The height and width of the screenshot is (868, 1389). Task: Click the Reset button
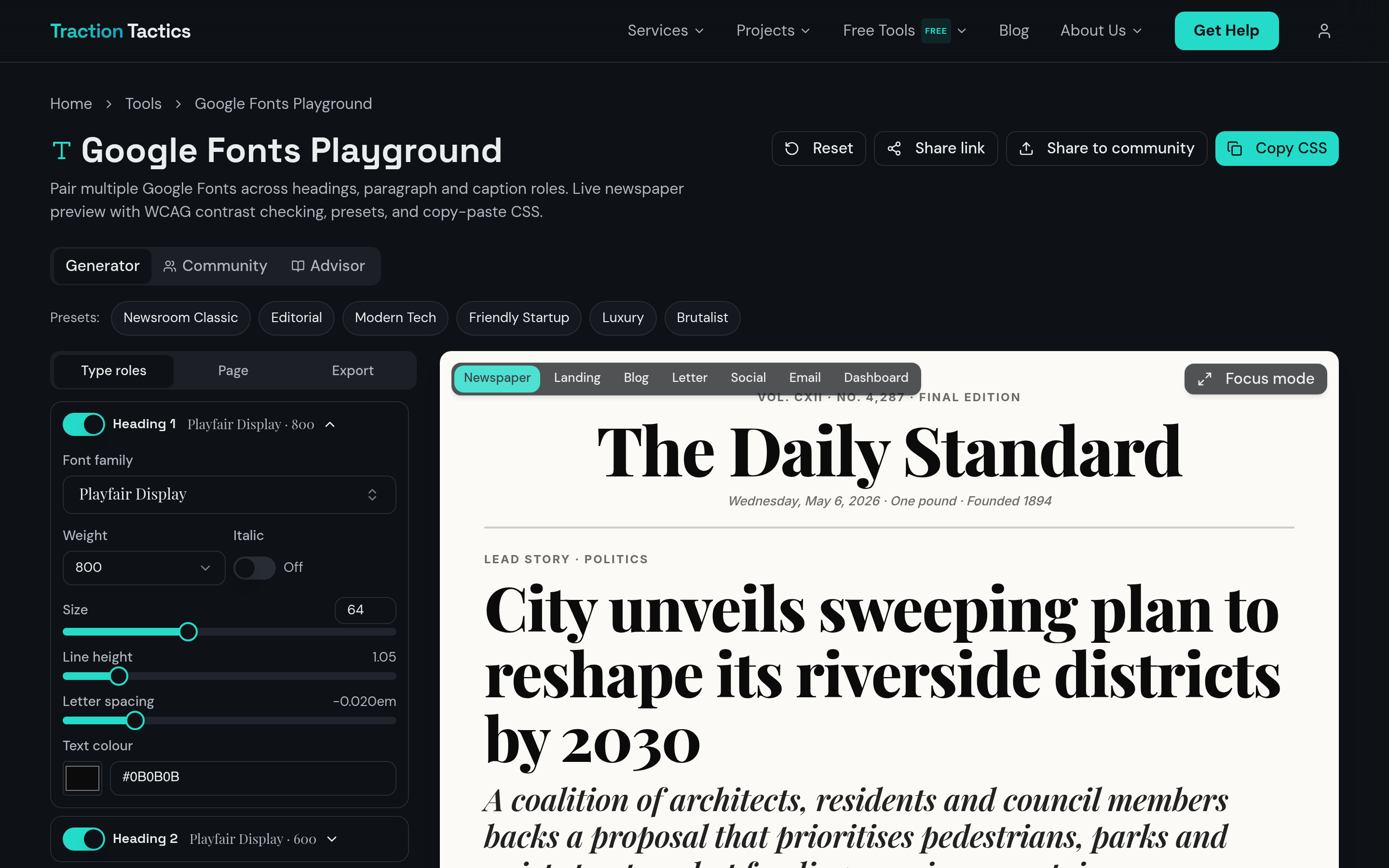[x=818, y=149]
